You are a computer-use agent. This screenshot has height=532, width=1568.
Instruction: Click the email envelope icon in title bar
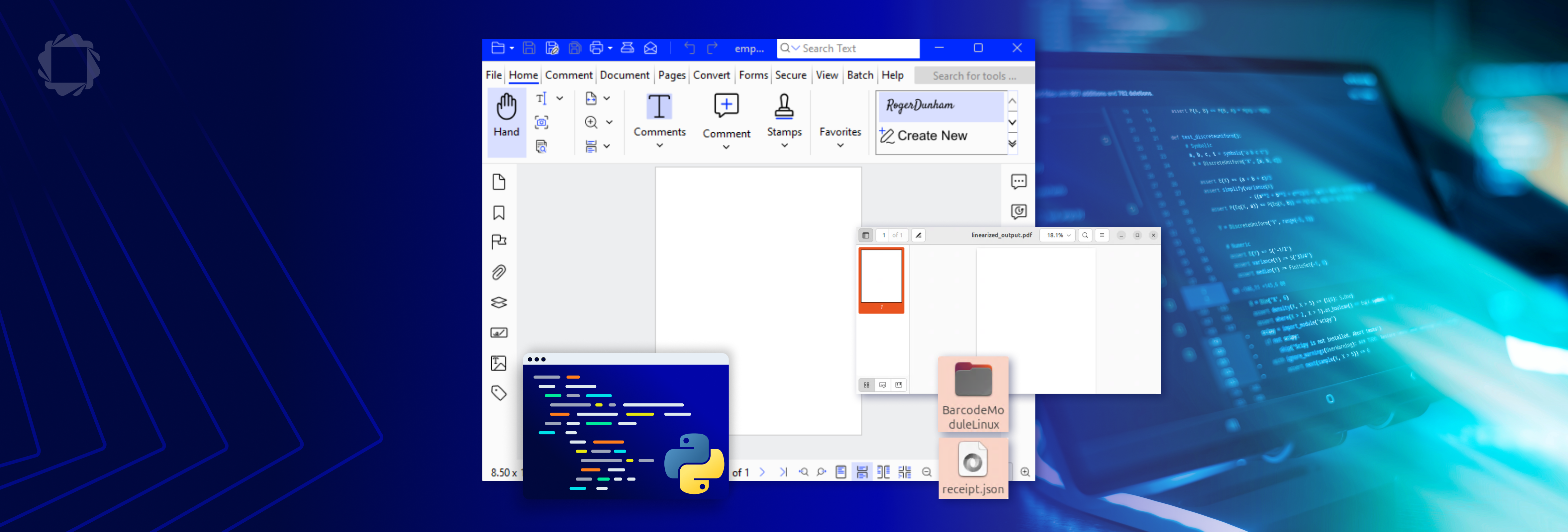(650, 48)
